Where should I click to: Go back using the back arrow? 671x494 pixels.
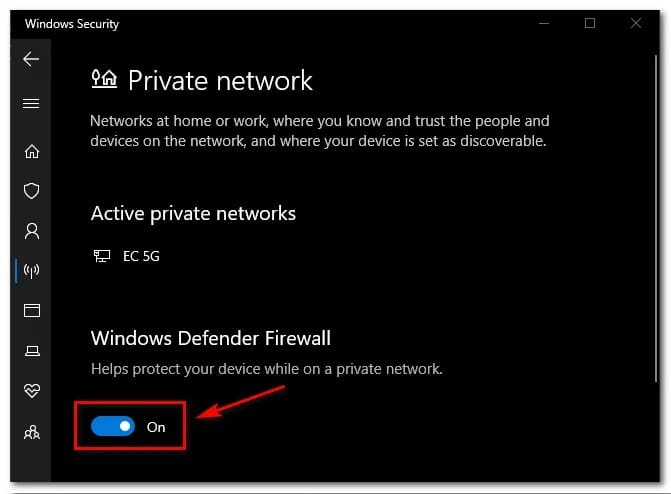click(31, 59)
